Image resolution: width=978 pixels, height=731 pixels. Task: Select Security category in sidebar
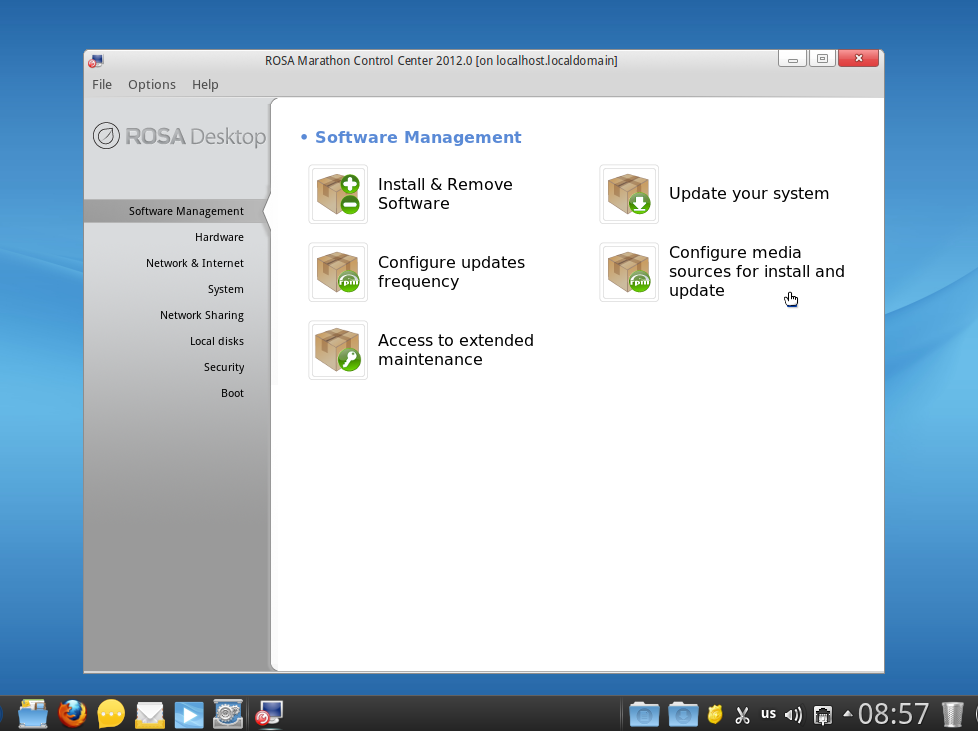pos(223,367)
